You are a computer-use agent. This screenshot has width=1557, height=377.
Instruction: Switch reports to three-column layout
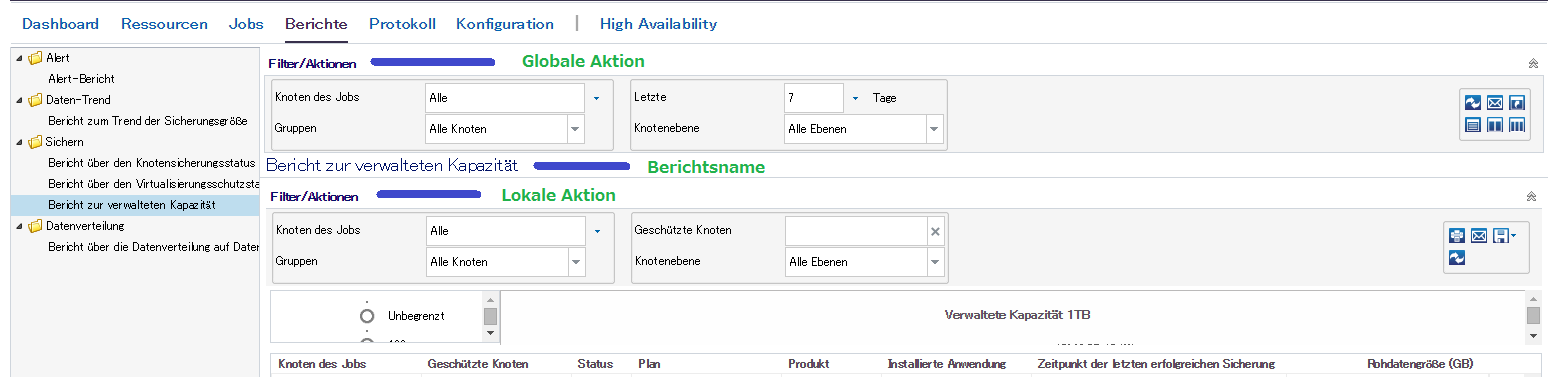(1517, 125)
